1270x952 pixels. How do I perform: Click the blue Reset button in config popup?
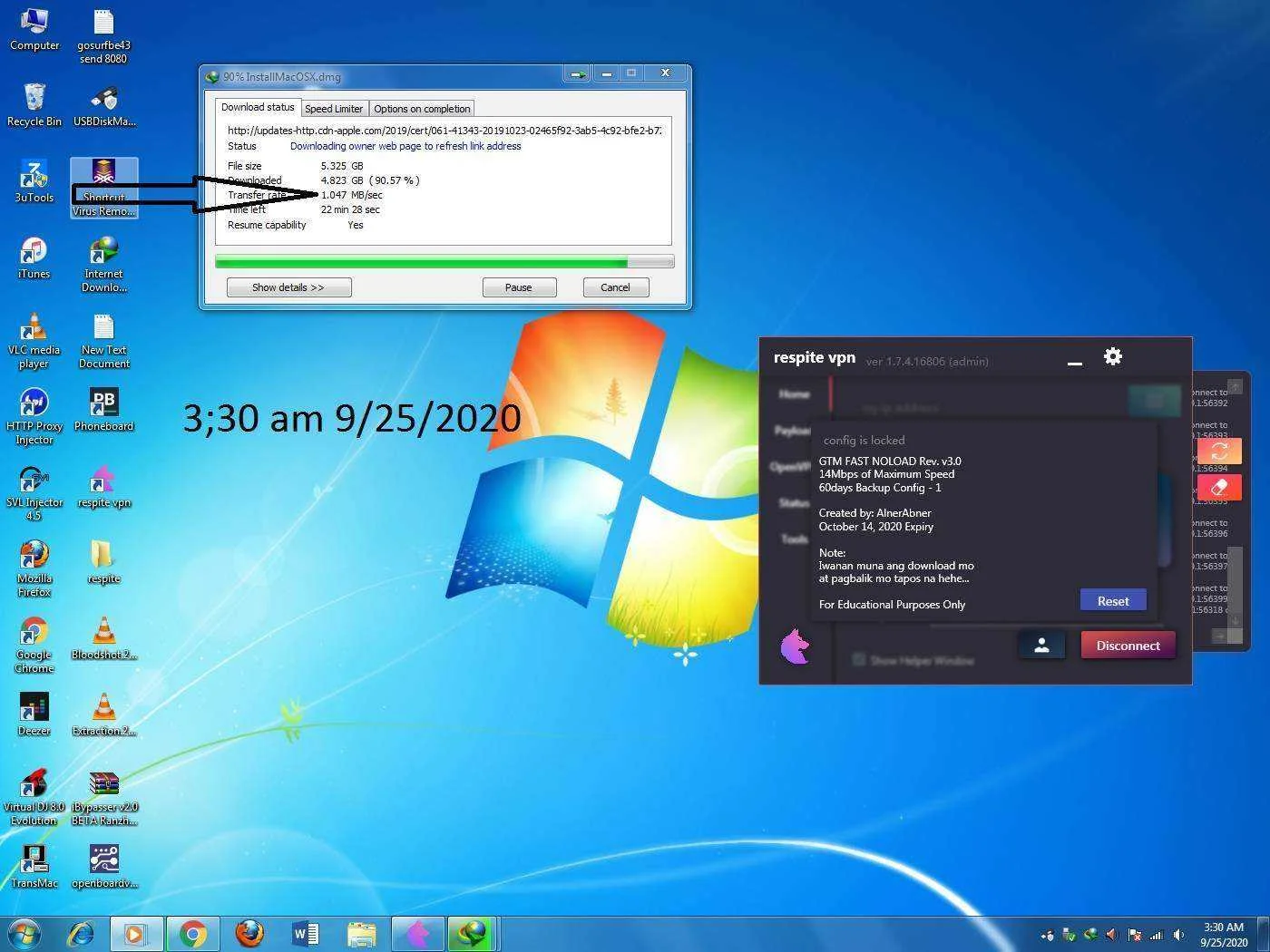(1113, 600)
